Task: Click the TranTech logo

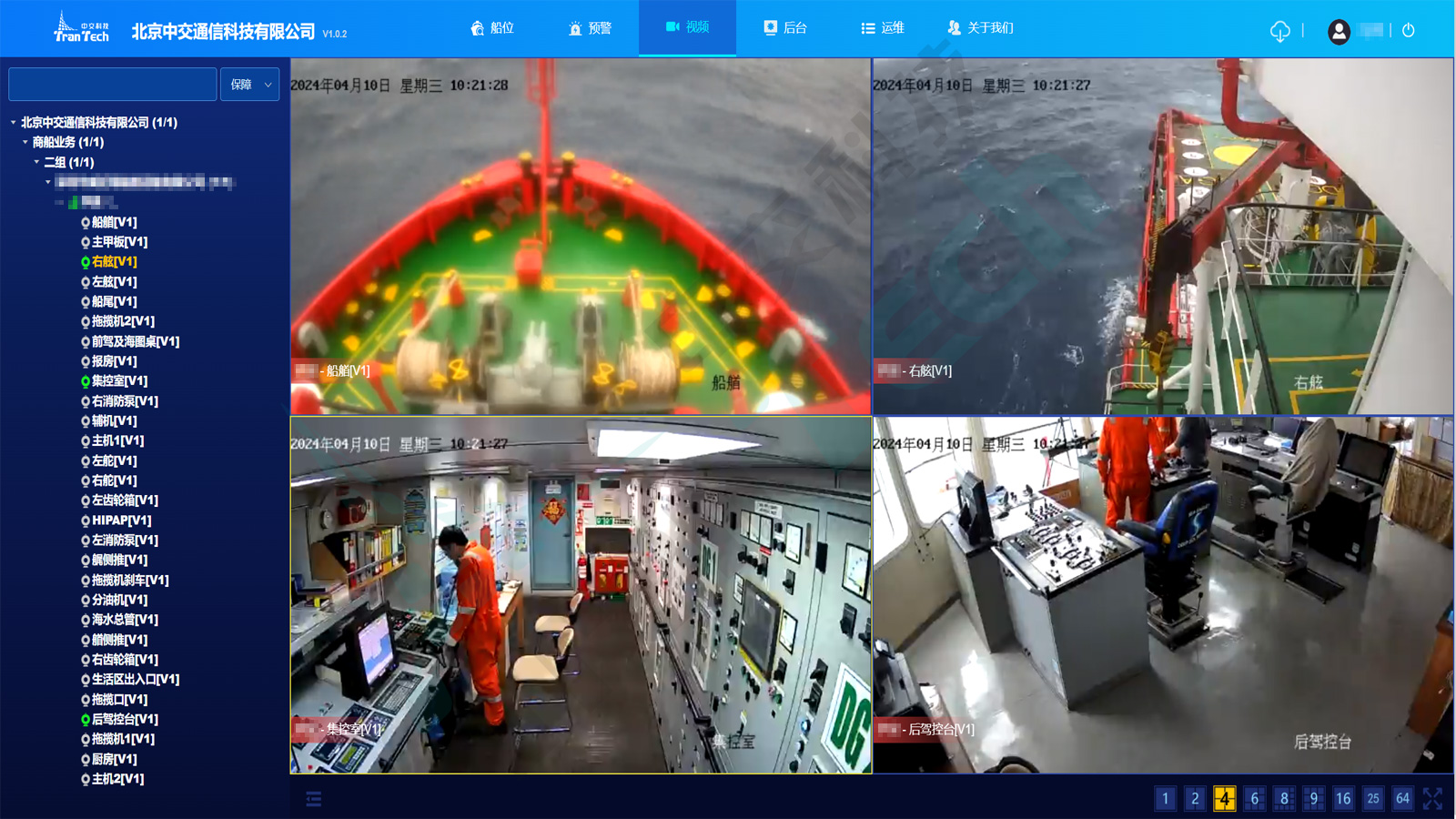Action: tap(81, 28)
